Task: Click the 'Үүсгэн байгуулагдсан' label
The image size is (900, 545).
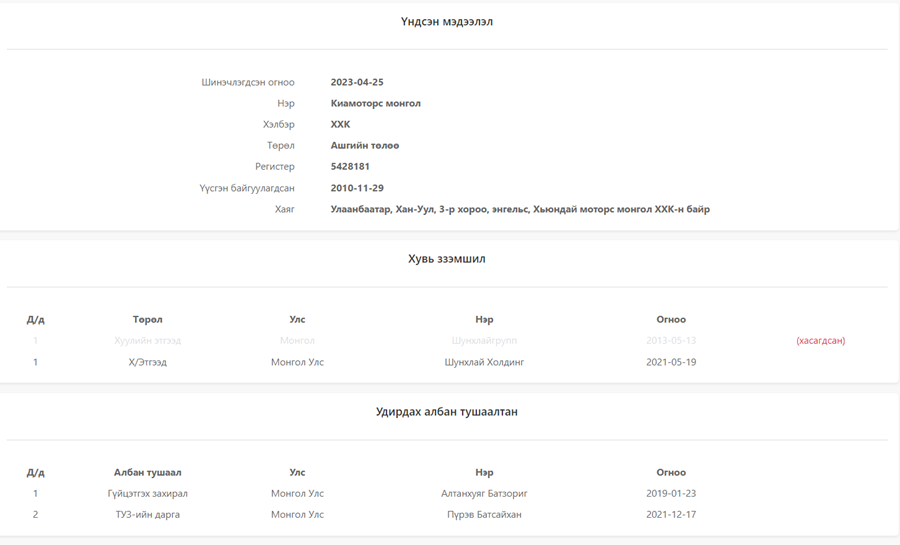Action: [x=247, y=188]
